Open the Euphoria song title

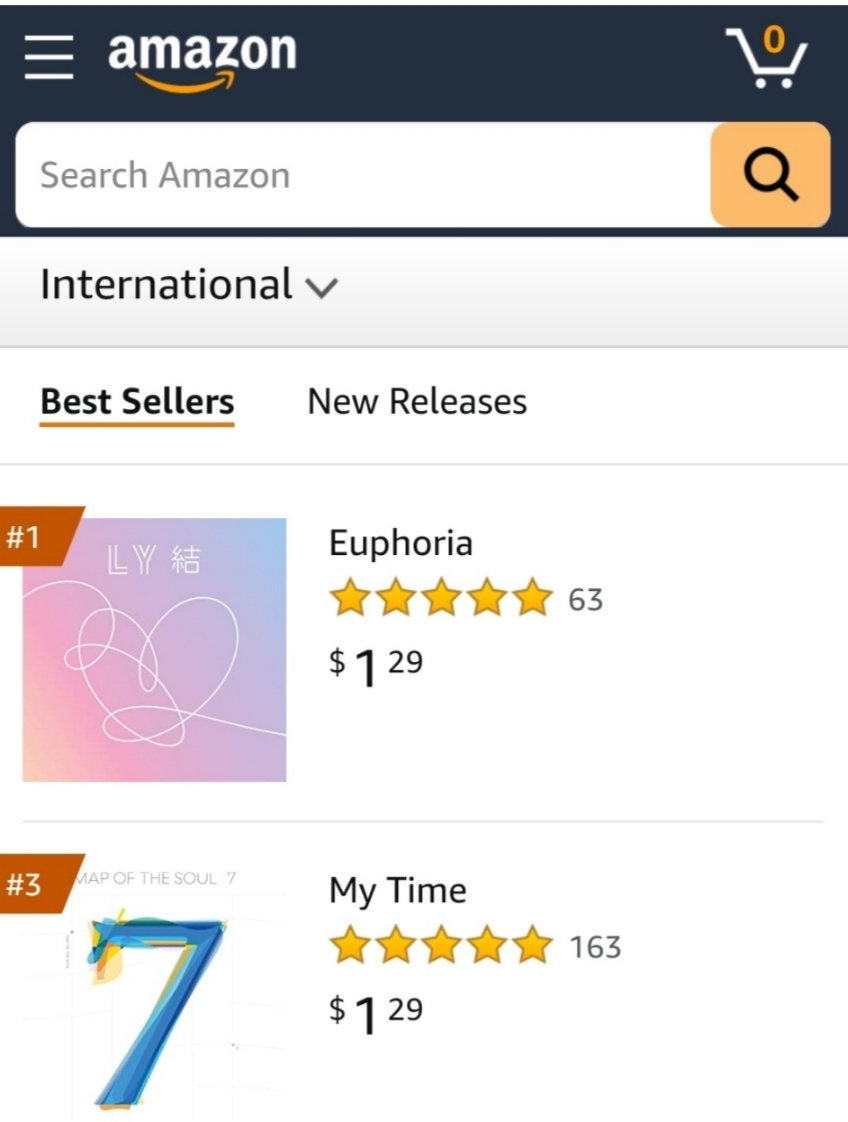point(401,544)
